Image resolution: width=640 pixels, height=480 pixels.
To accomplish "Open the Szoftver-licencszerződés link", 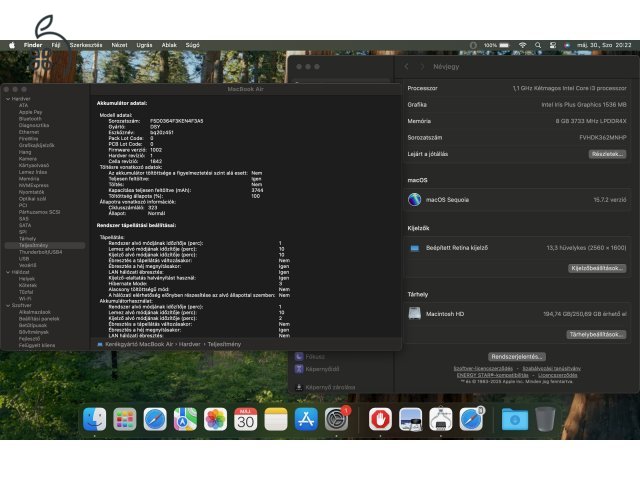I will [x=483, y=369].
